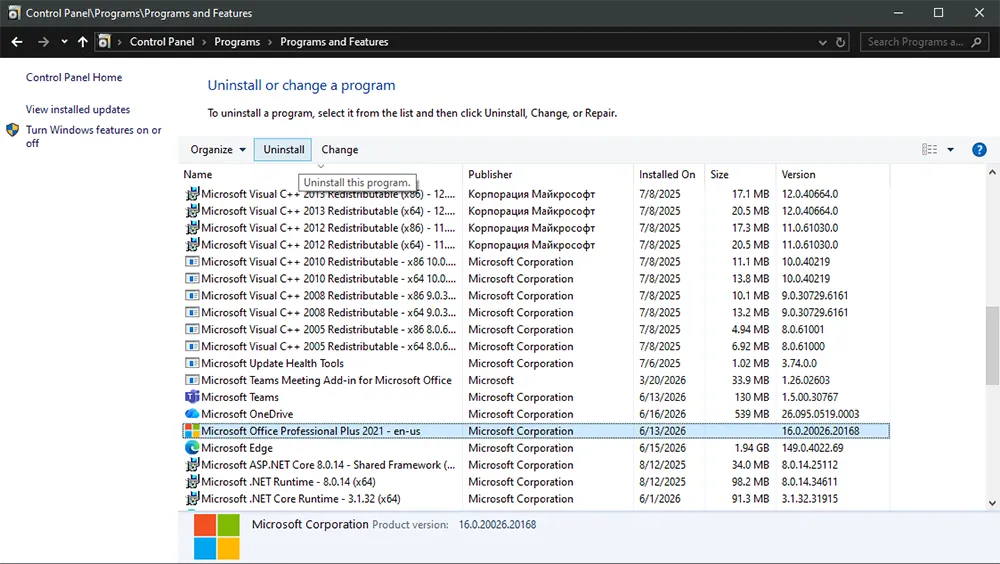1000x564 pixels.
Task: Click icon of Visual C++ 2013 x86 row
Action: coord(192,194)
